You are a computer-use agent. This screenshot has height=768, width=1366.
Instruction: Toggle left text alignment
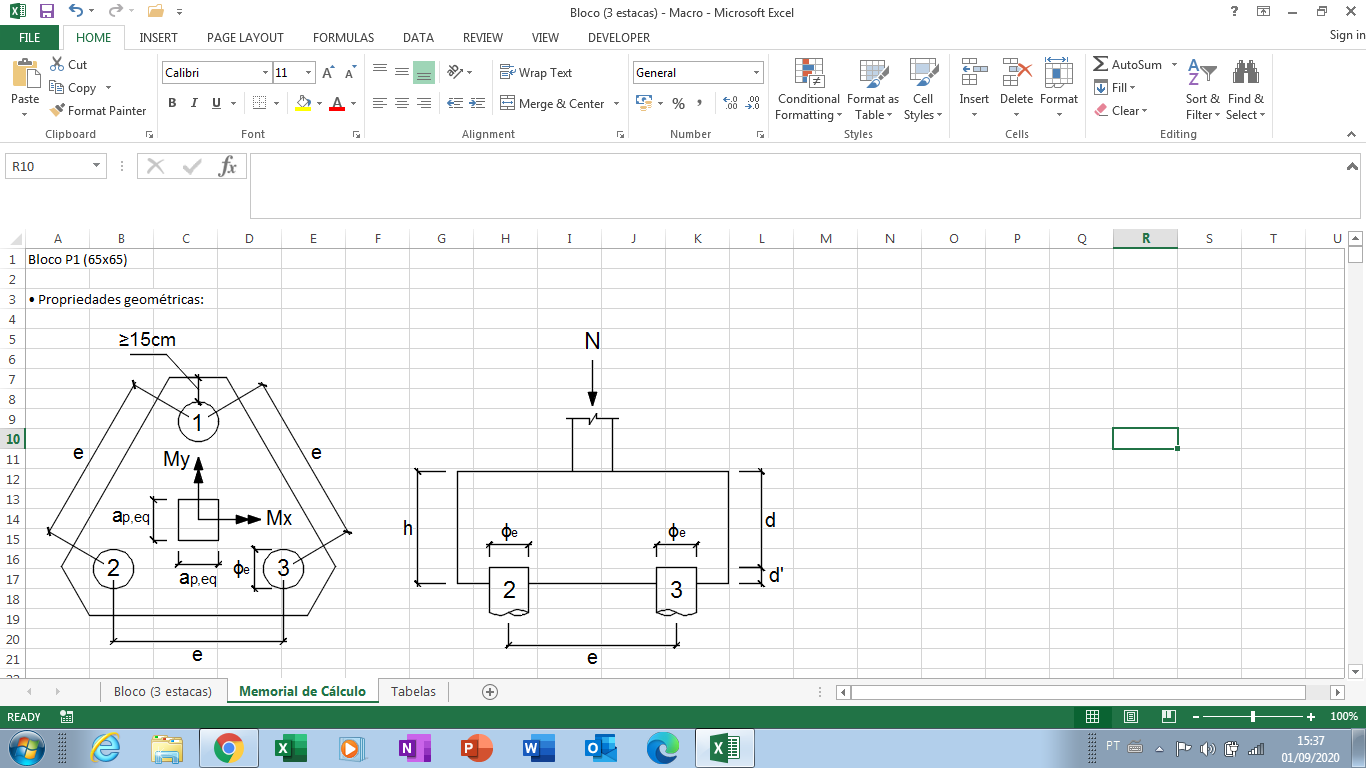(x=380, y=103)
